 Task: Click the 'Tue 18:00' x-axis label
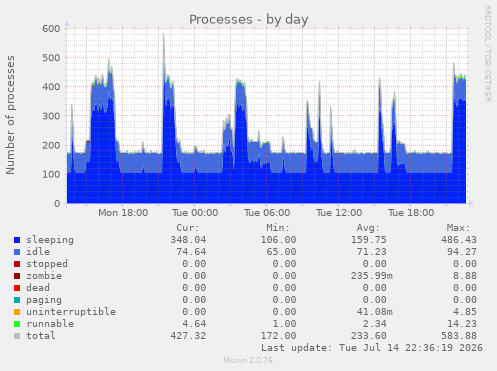(411, 213)
